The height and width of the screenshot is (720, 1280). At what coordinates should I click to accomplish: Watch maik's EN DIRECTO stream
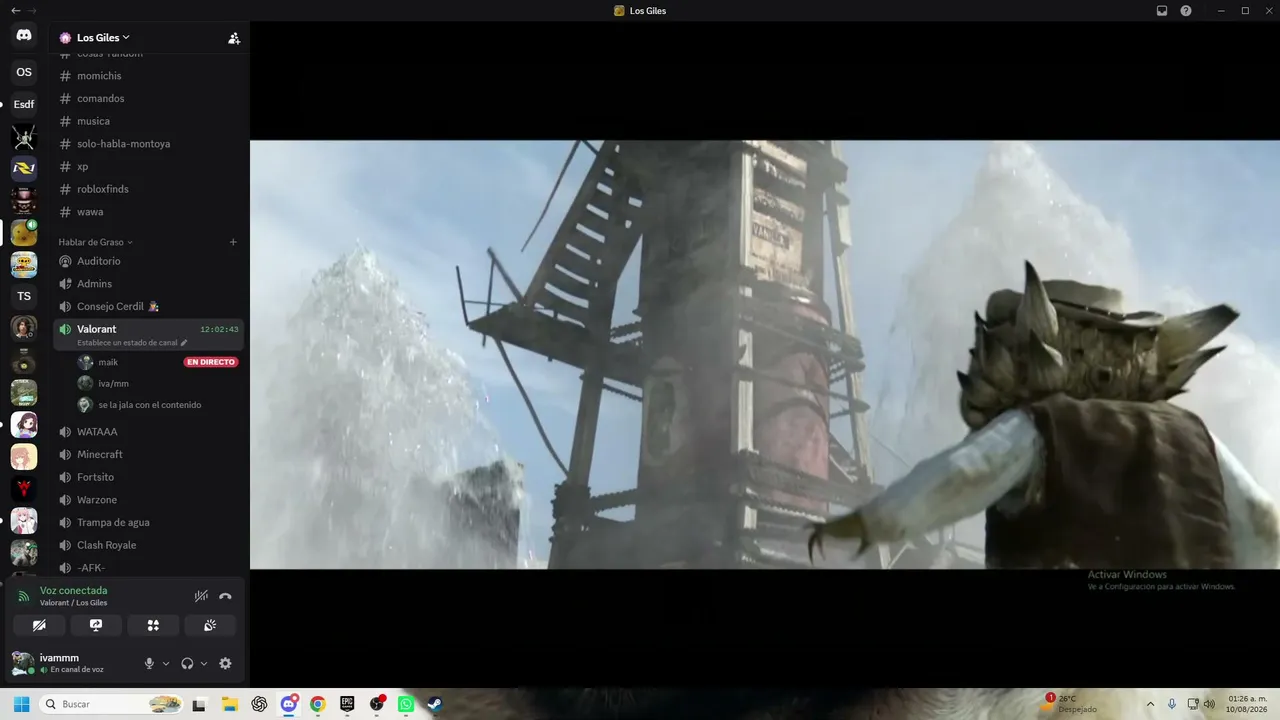click(x=211, y=362)
